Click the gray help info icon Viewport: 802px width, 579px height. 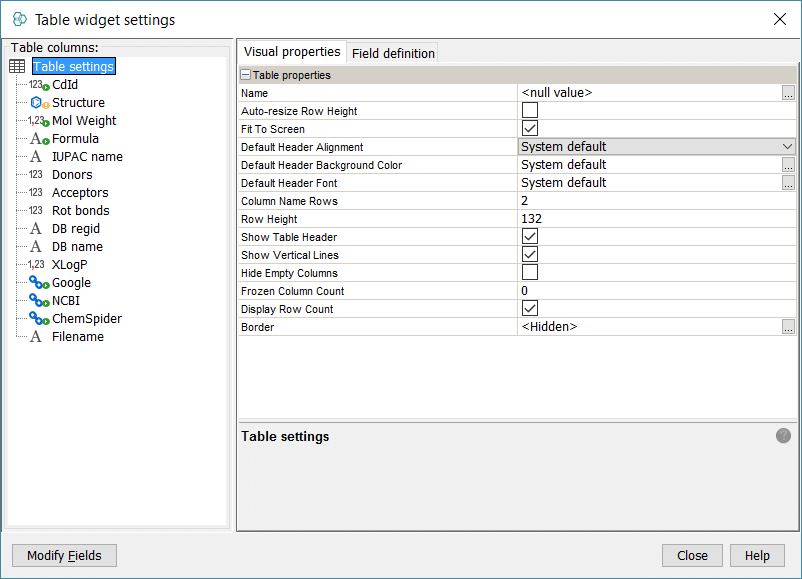(783, 436)
